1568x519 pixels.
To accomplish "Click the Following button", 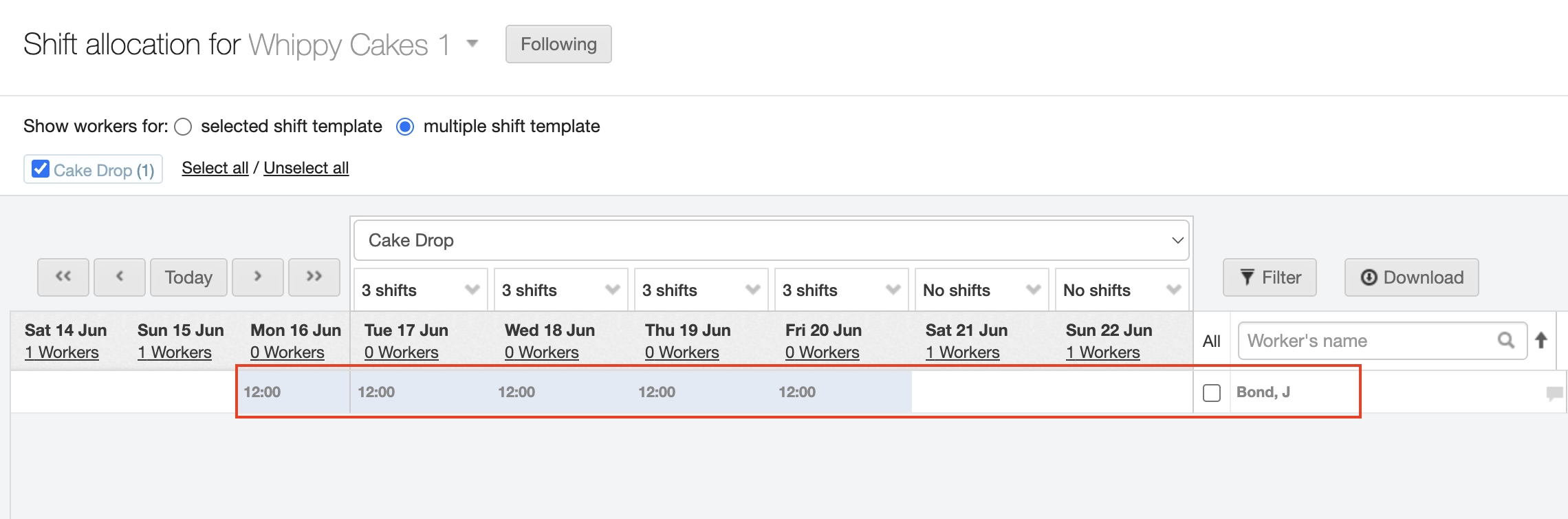I will 558,44.
